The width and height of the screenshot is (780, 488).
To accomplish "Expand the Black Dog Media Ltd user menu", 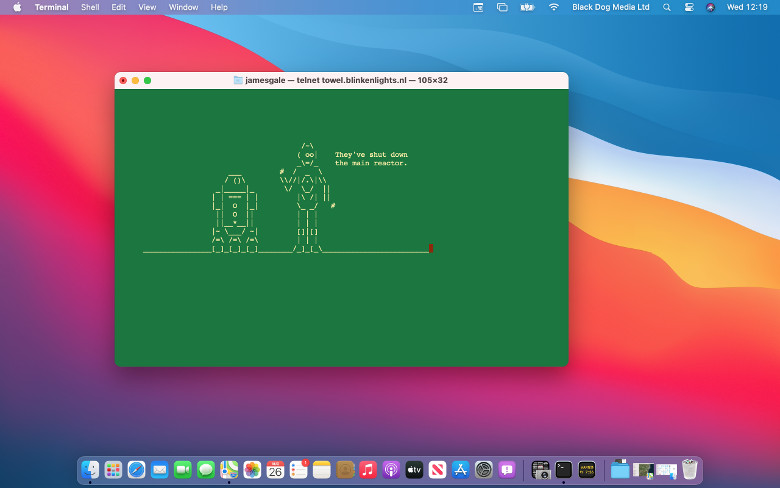I will coord(610,7).
